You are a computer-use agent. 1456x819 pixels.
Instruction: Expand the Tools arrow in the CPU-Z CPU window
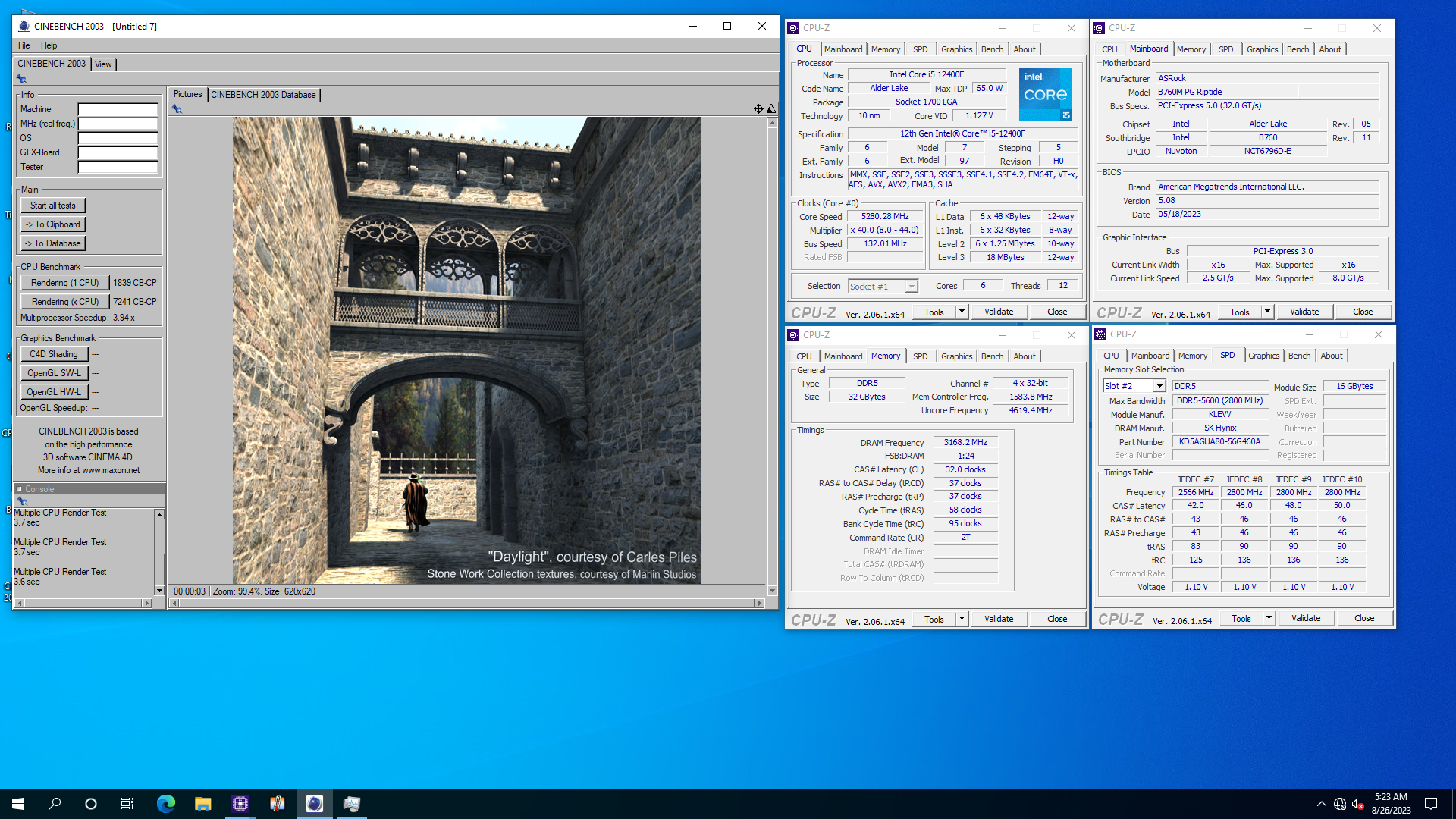[962, 312]
